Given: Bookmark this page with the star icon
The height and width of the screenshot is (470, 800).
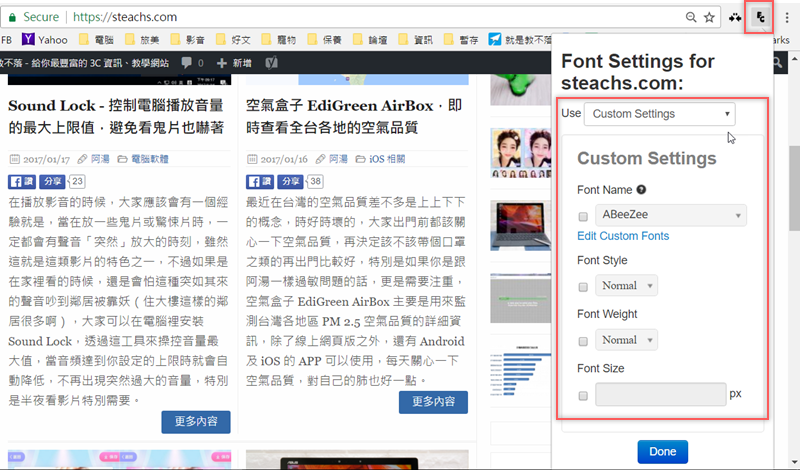Looking at the screenshot, I should pyautogui.click(x=709, y=17).
